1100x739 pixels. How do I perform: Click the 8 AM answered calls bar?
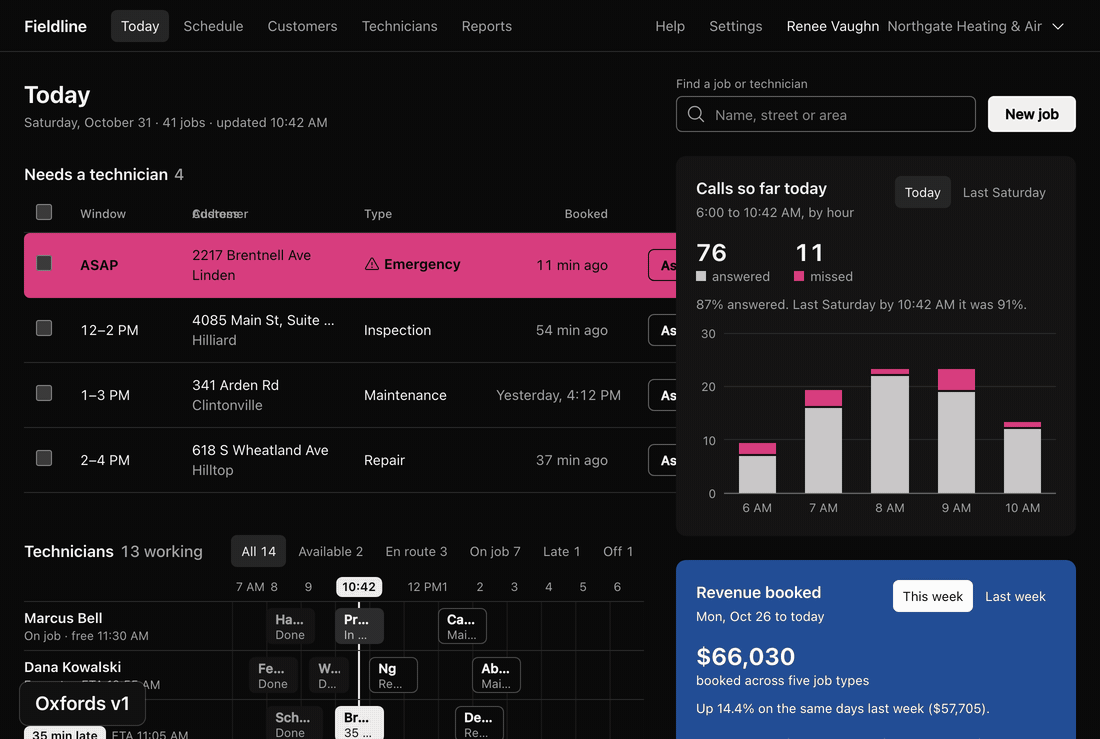[x=890, y=434]
